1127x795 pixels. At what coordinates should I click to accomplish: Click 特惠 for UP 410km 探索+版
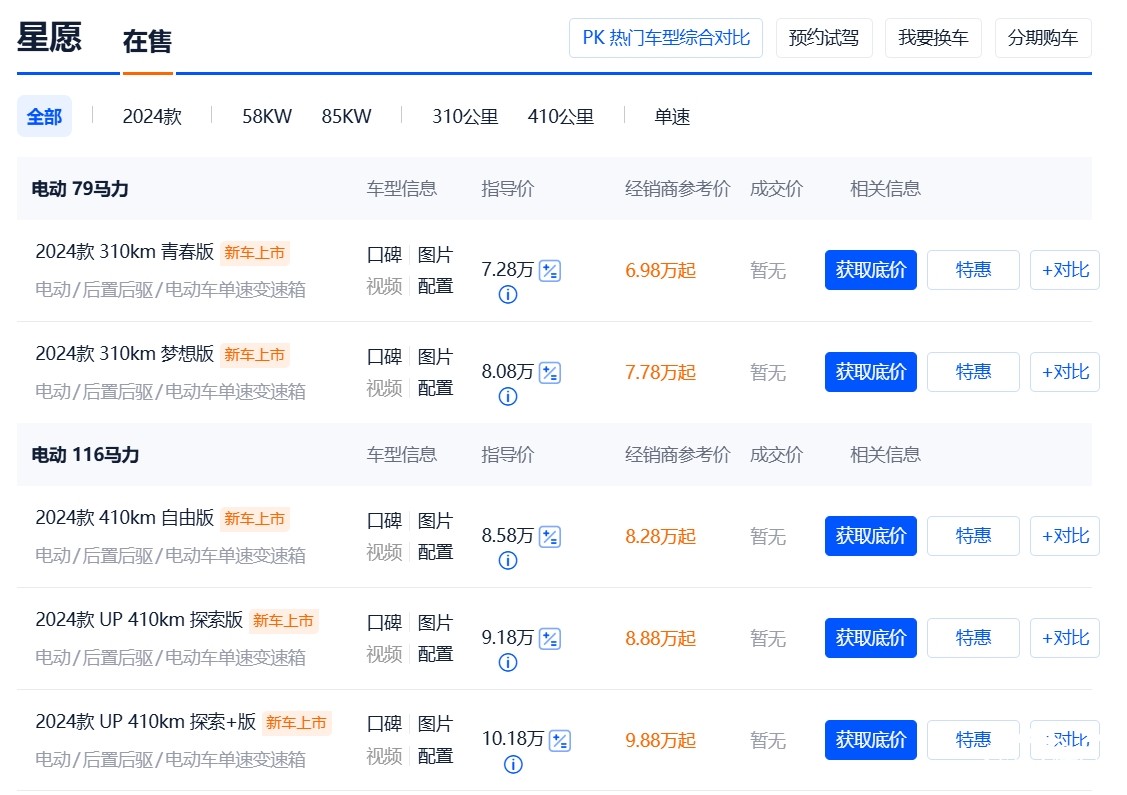[x=973, y=740]
